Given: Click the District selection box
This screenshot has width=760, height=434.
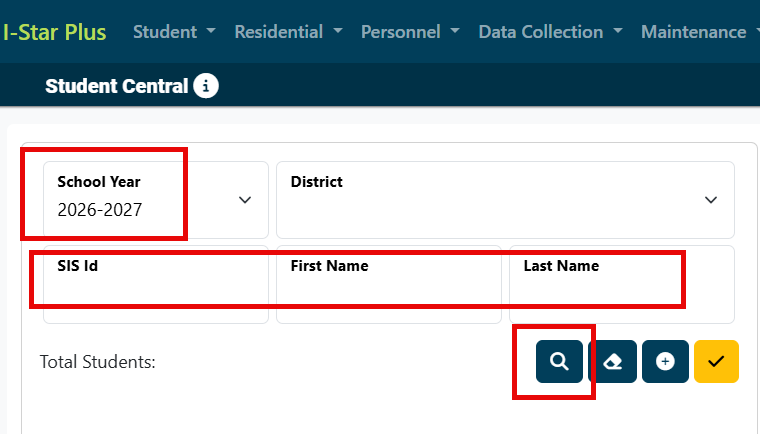Looking at the screenshot, I should [506, 200].
